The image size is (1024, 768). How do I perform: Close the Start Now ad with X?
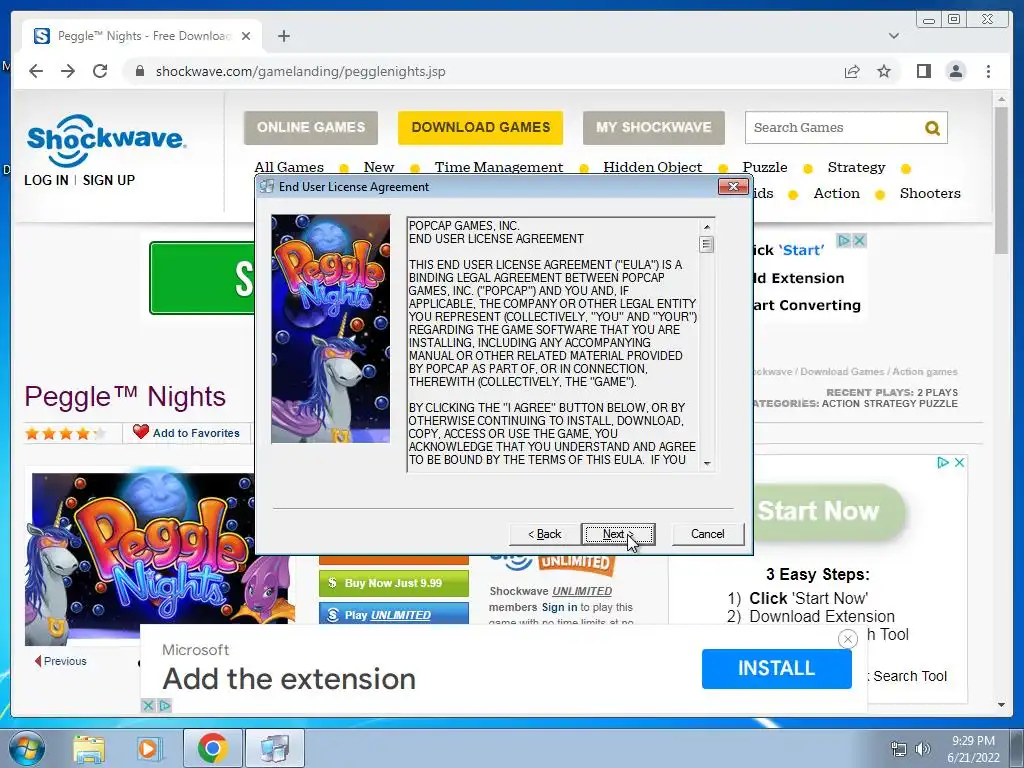tap(959, 462)
